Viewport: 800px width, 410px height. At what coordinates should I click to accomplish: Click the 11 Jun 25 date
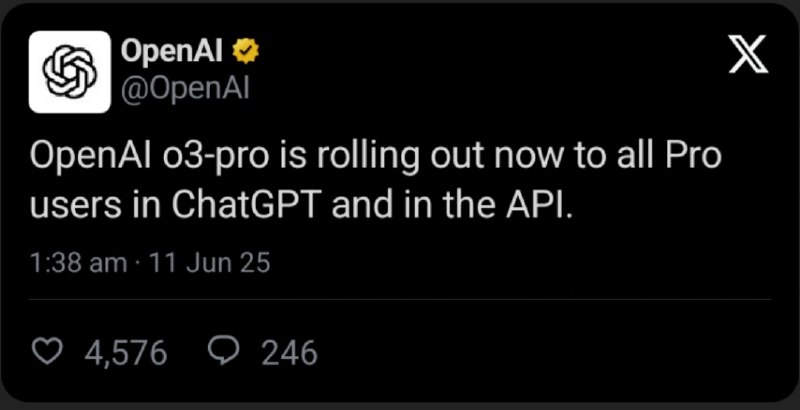coord(209,264)
